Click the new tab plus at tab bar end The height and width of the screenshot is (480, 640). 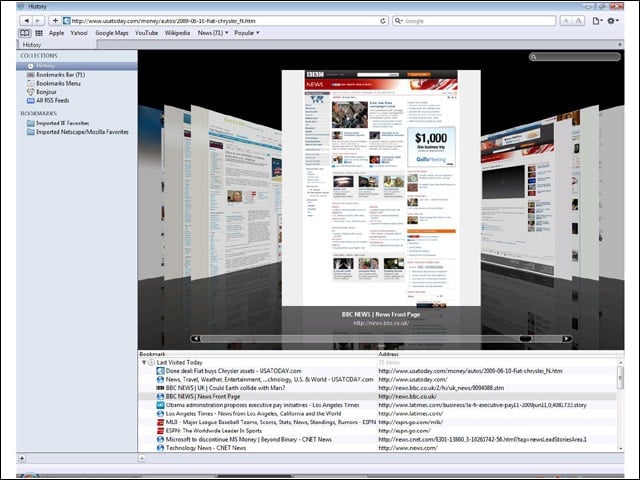[x=620, y=44]
